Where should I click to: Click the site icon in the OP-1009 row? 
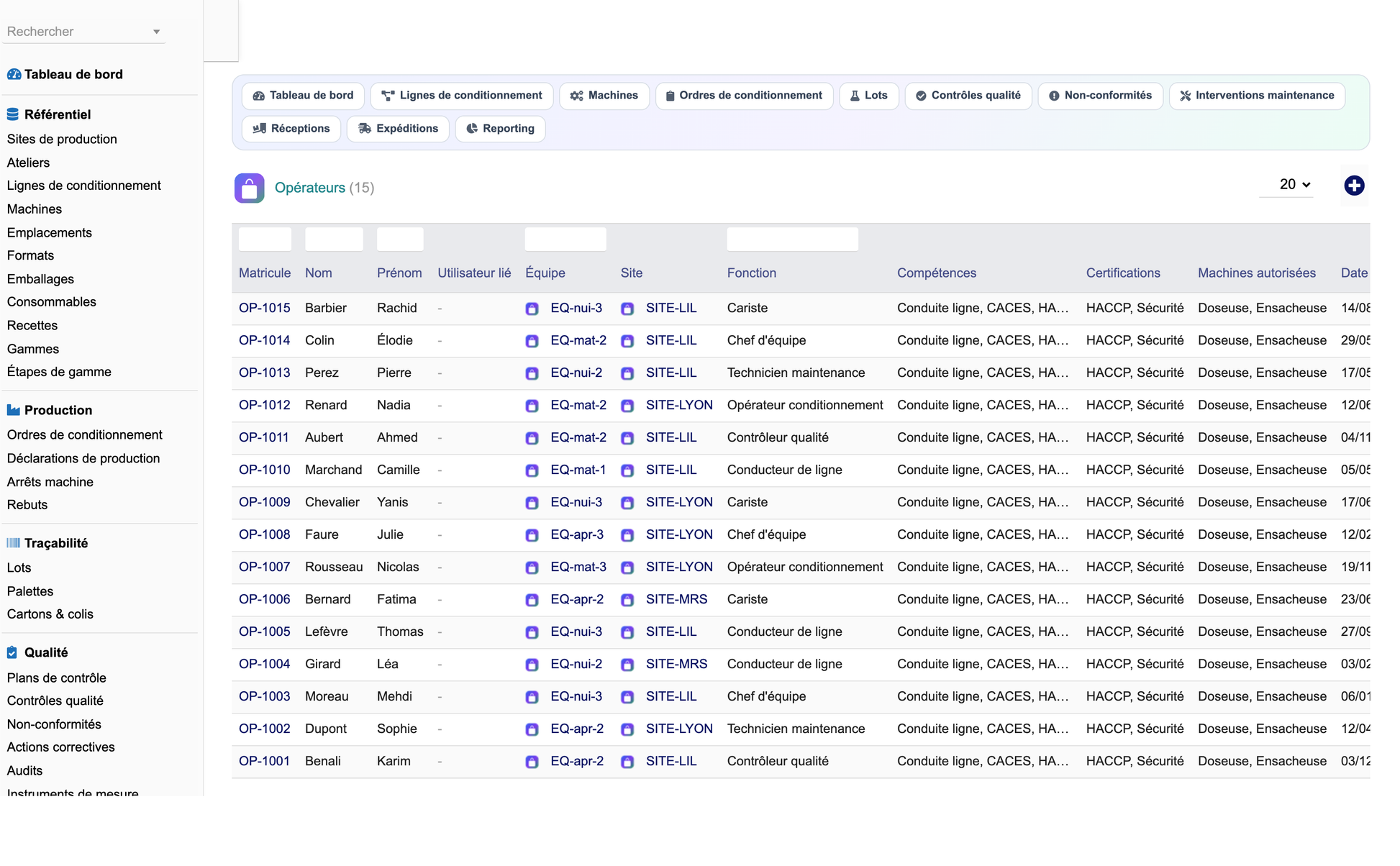(x=627, y=503)
